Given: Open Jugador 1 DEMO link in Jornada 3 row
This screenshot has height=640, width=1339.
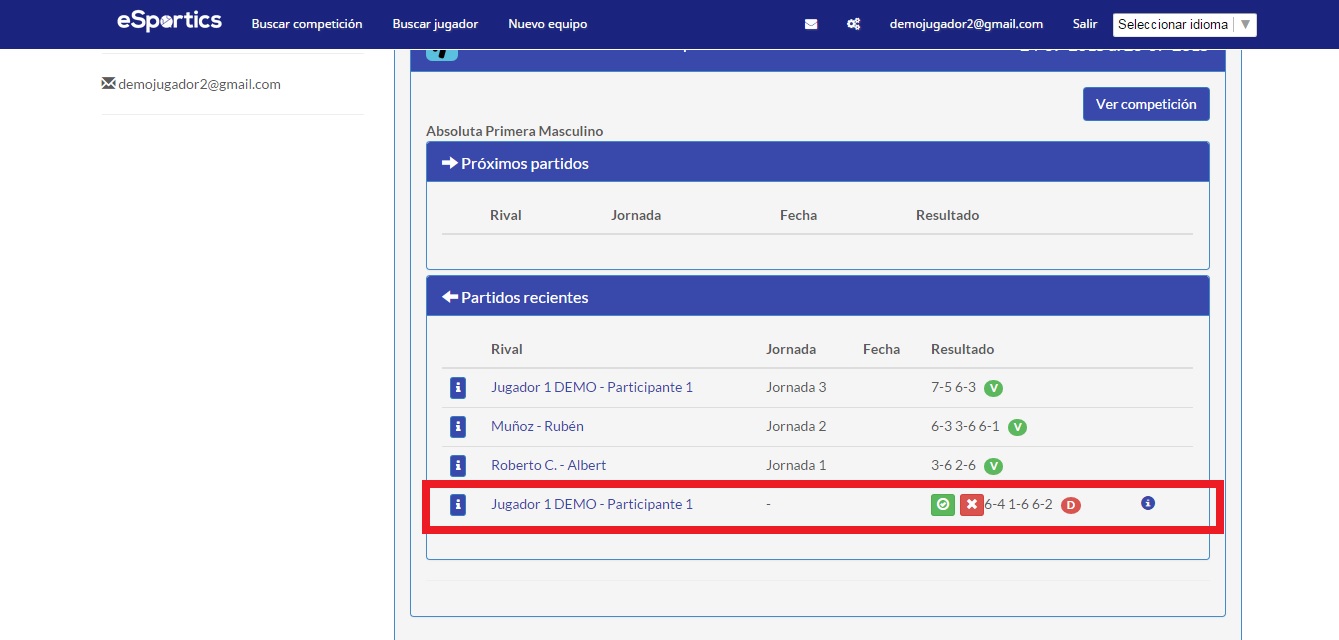Looking at the screenshot, I should 592,387.
